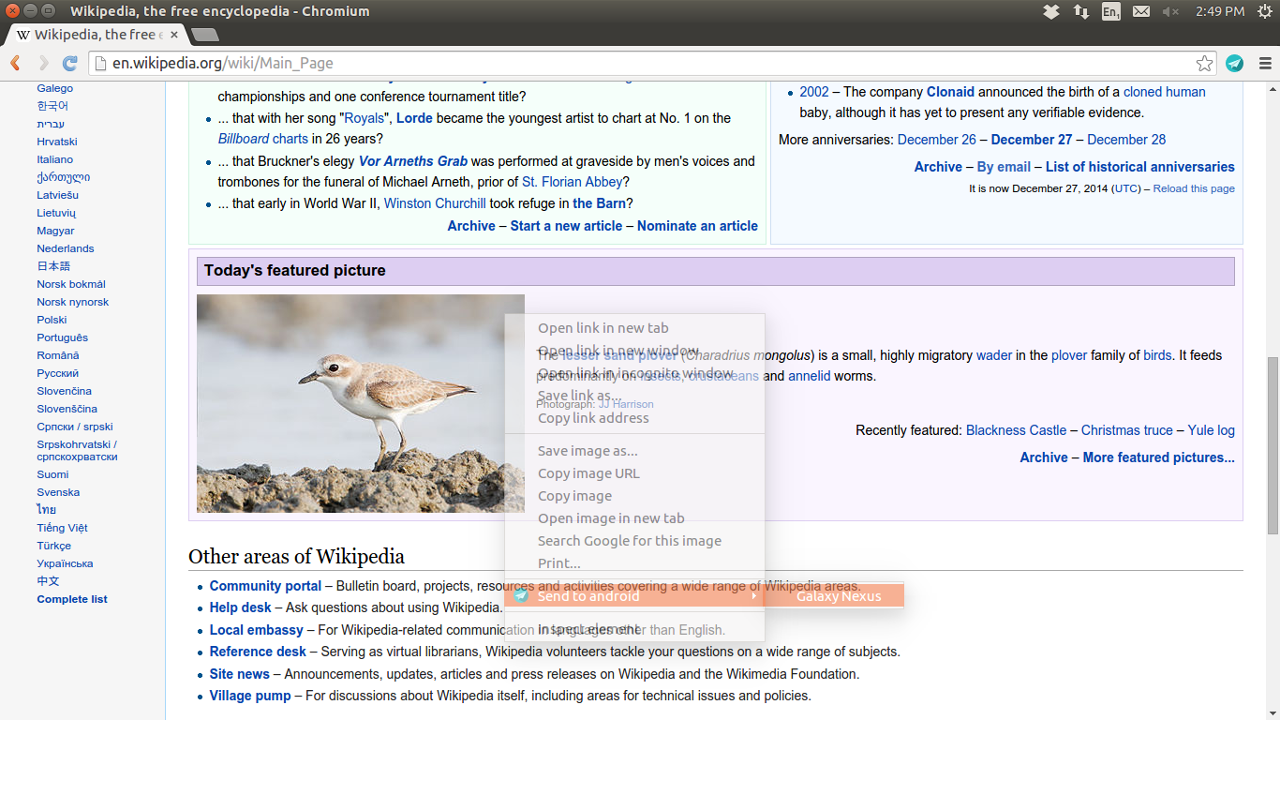Choose Copy image URL

click(x=588, y=474)
